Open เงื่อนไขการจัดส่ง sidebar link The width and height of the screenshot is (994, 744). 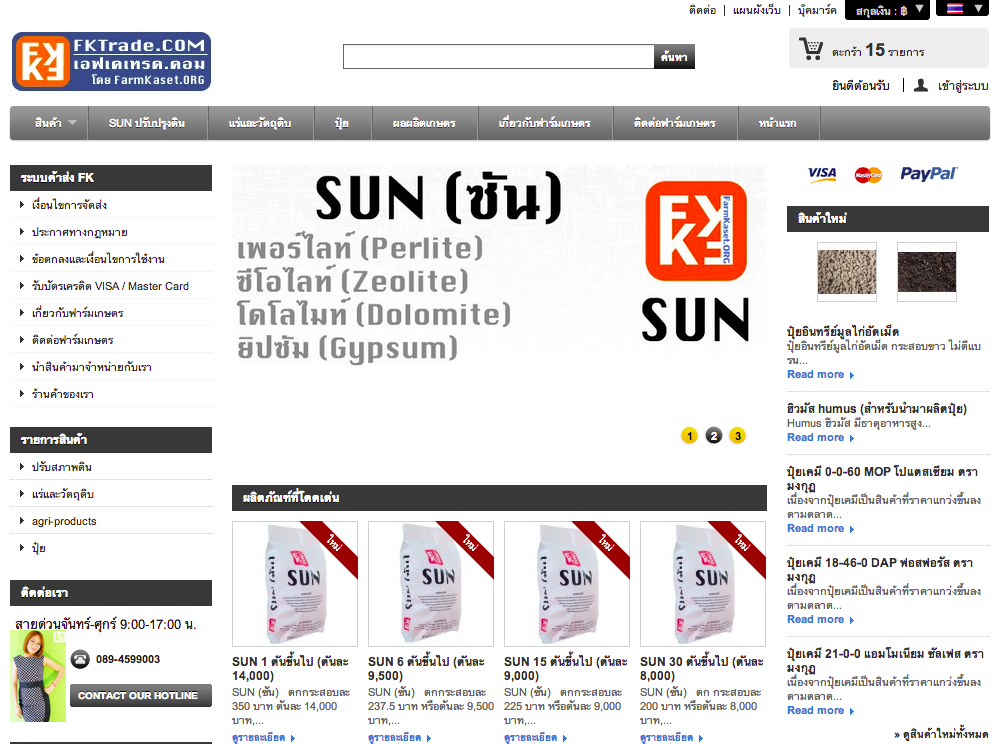tap(69, 205)
